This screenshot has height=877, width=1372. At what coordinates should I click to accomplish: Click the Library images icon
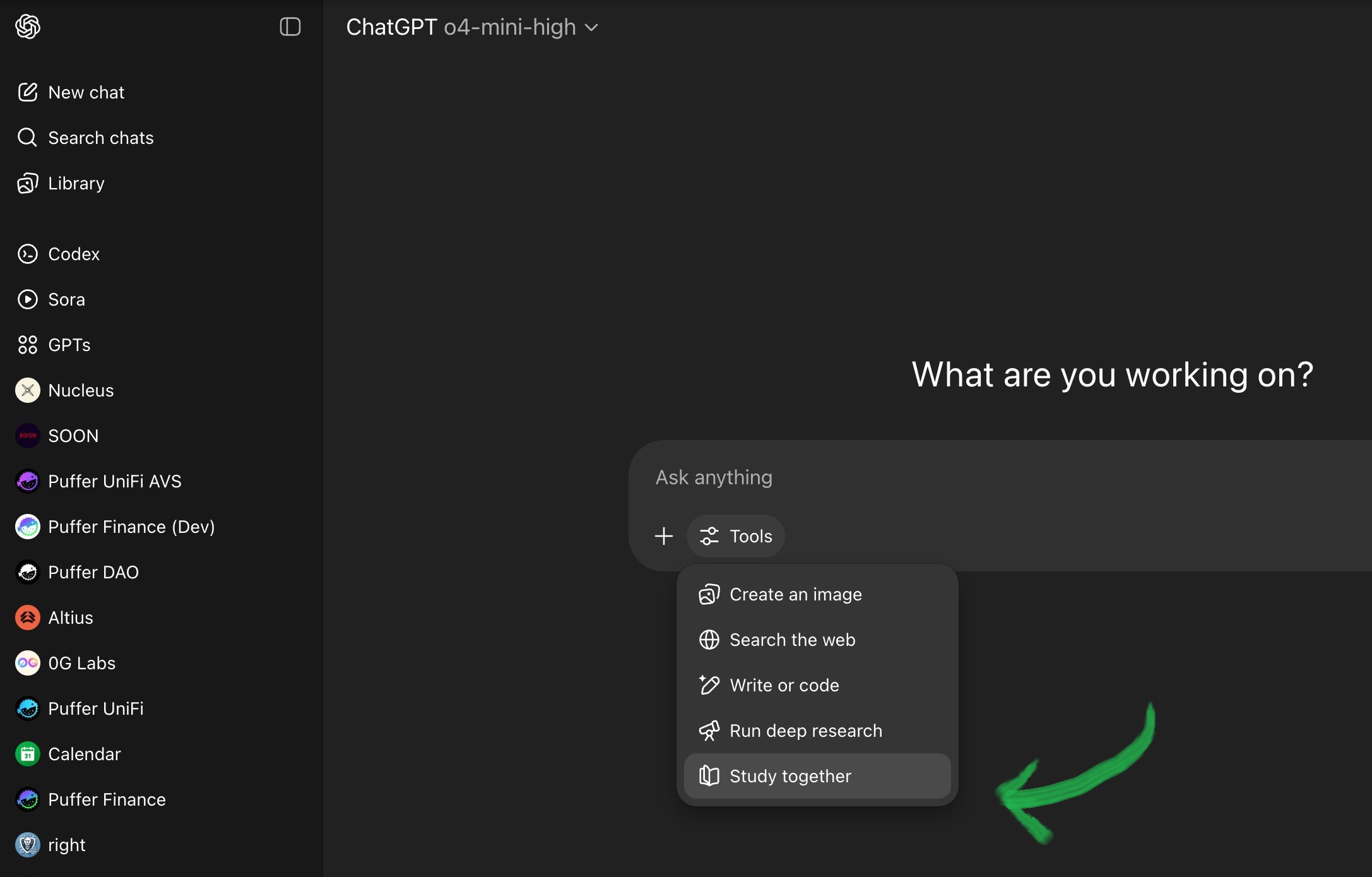click(28, 183)
